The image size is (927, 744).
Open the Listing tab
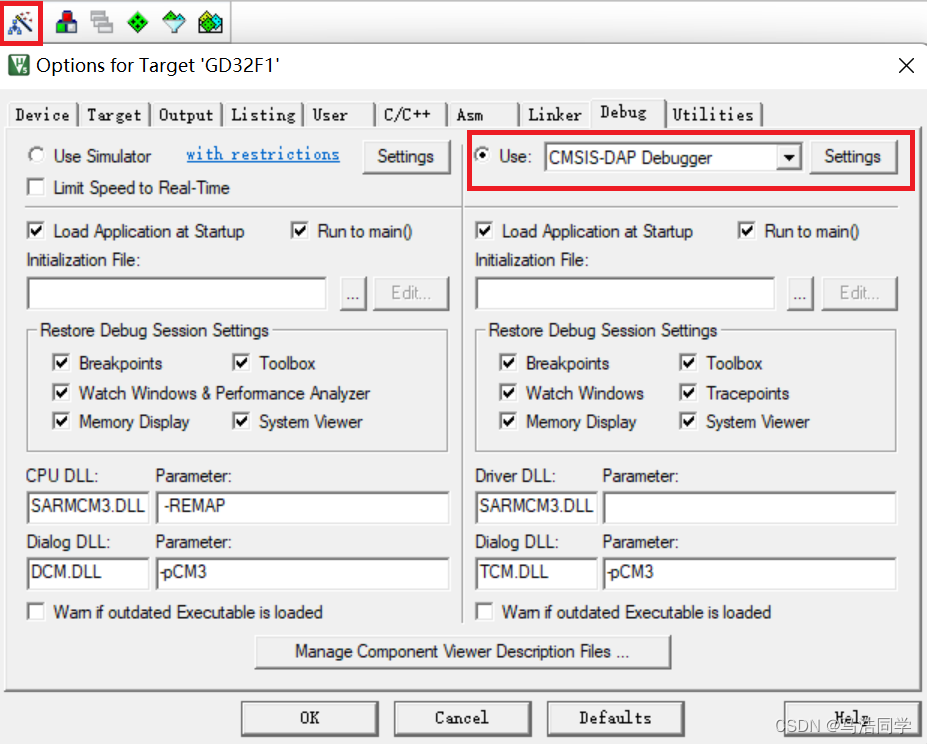pos(263,115)
